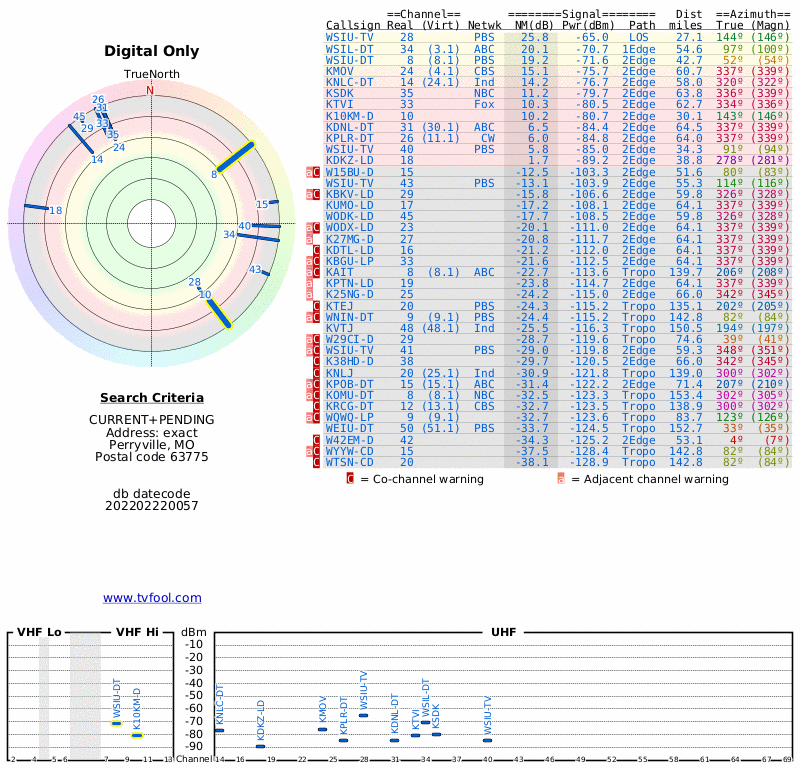Select the WSIU-DT signal bar in VHF Hi chart
Image resolution: width=800 pixels, height=768 pixels.
tap(116, 723)
